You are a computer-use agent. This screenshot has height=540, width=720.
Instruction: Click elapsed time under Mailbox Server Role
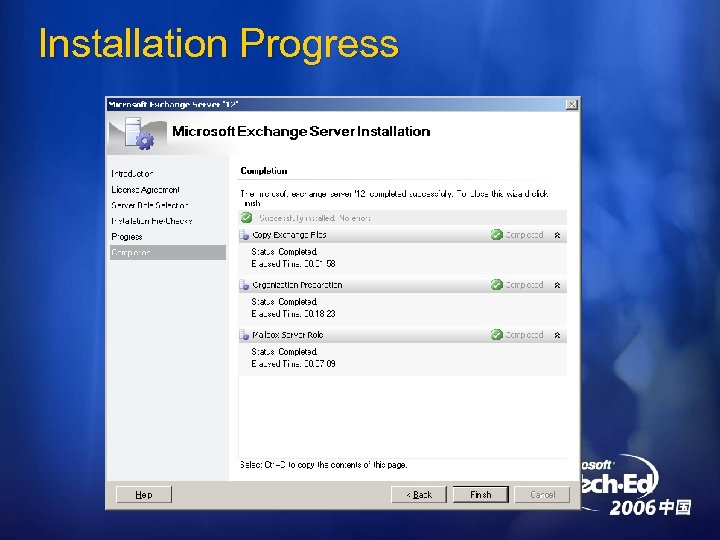click(293, 364)
